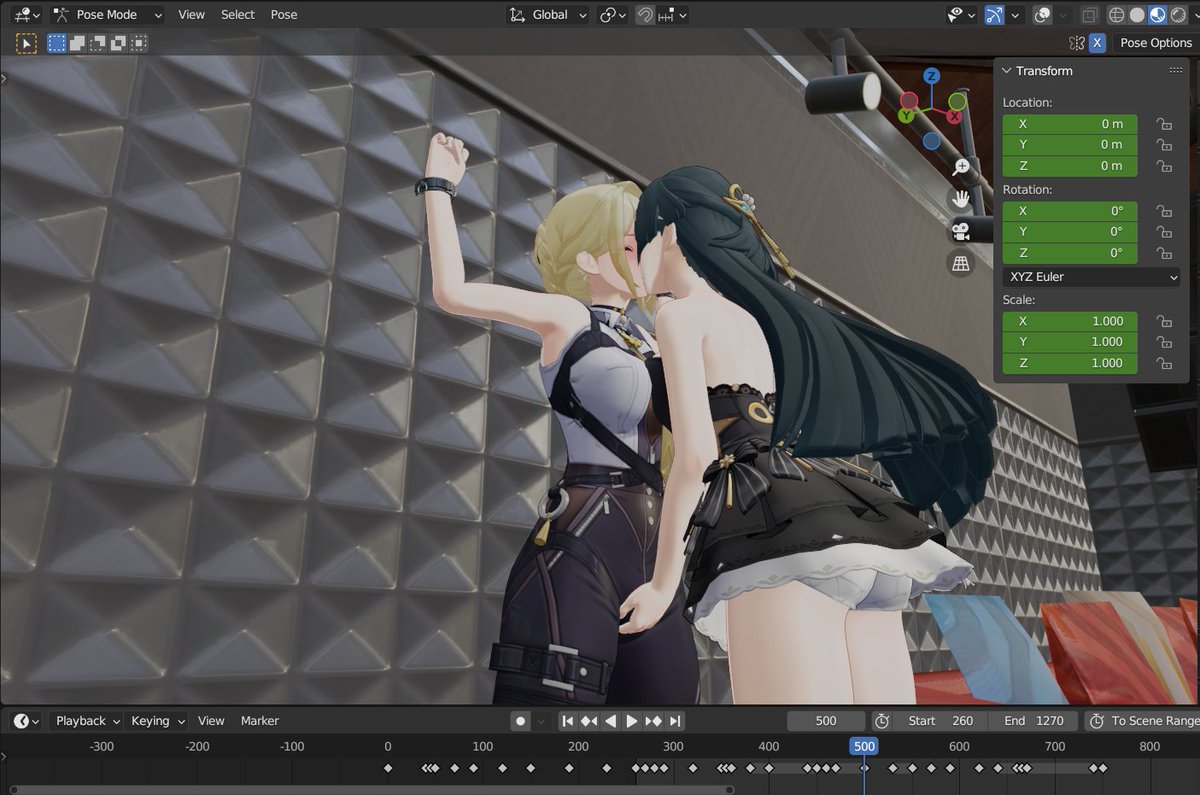Image resolution: width=1200 pixels, height=795 pixels.
Task: Play the animation forward
Action: point(632,721)
